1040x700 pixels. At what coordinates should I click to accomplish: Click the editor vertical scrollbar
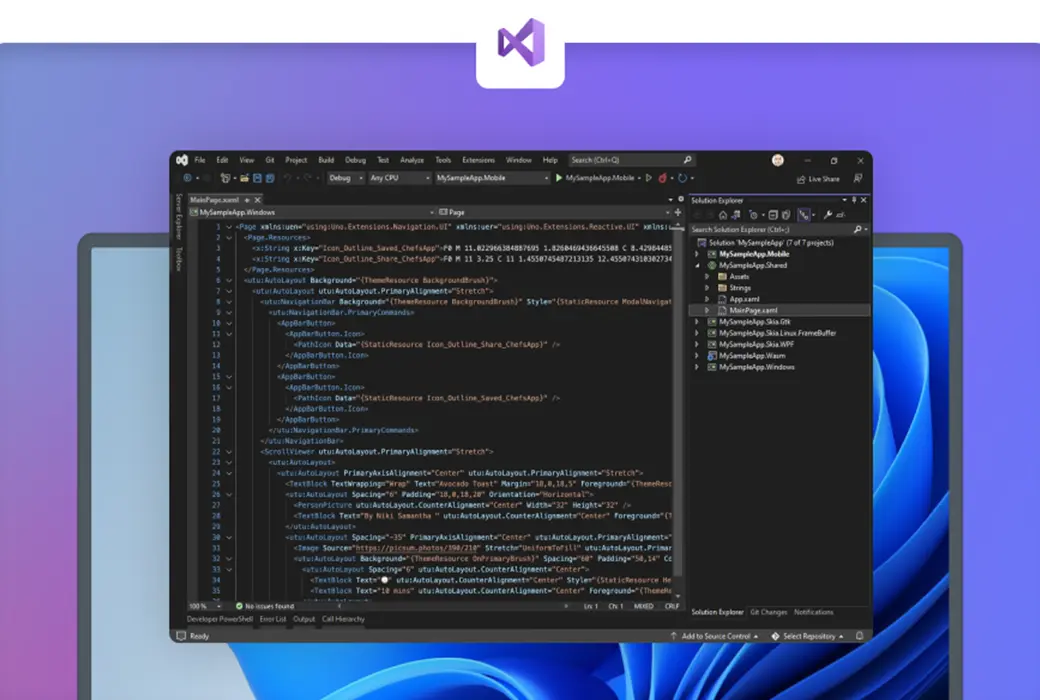tap(677, 411)
